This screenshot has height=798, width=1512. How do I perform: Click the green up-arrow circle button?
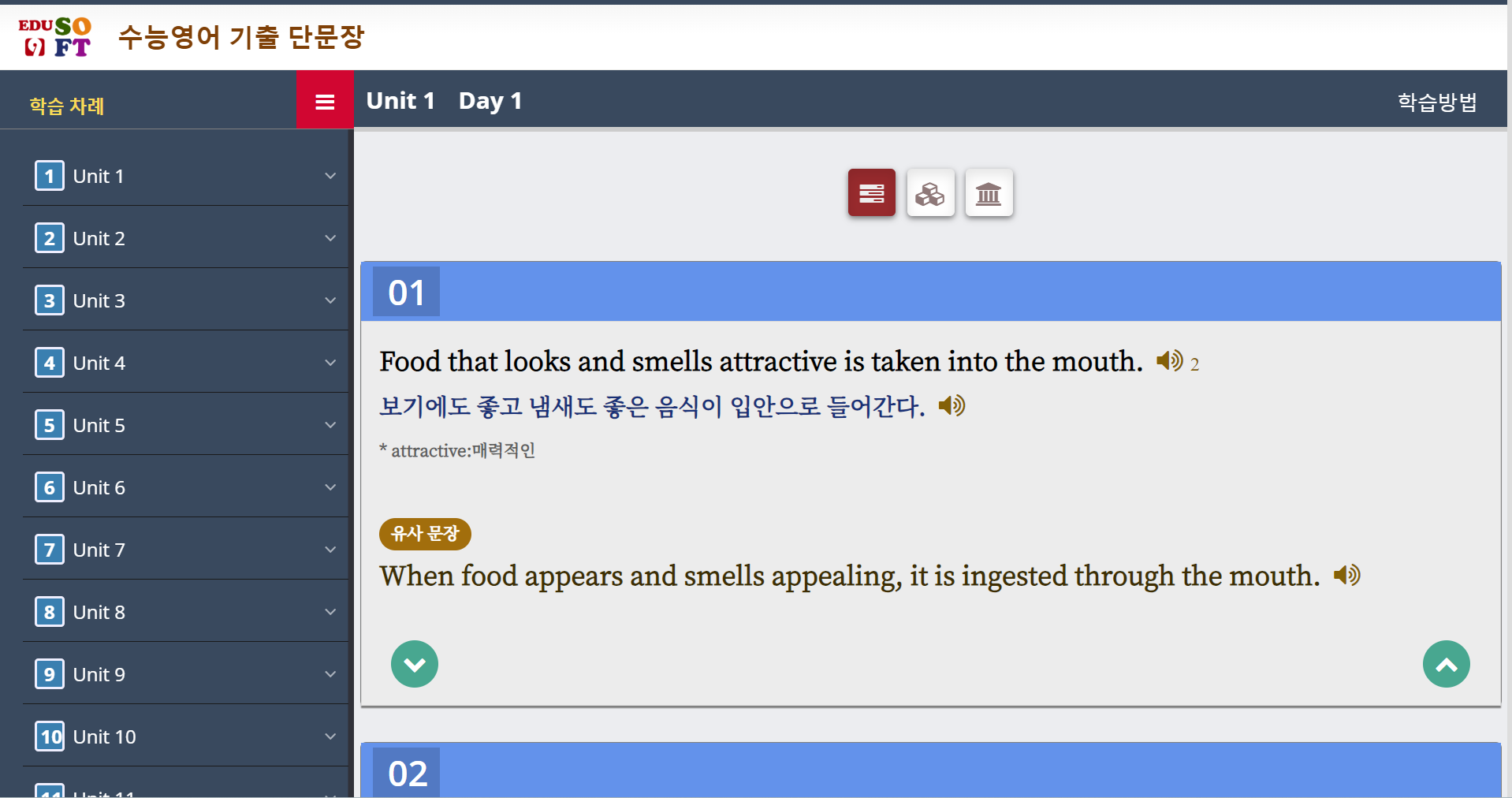[1446, 664]
